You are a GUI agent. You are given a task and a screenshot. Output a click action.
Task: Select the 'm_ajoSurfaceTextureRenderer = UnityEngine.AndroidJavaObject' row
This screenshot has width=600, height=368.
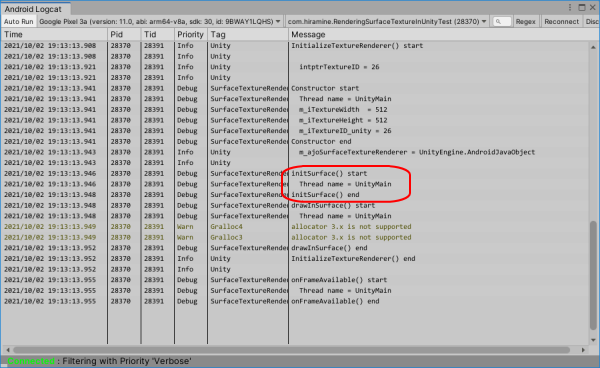pyautogui.click(x=295, y=152)
